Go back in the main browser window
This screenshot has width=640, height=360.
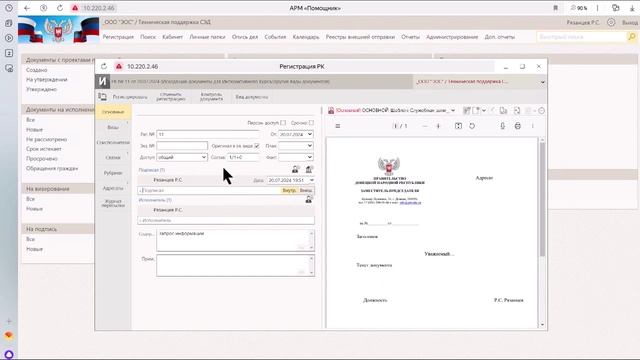click(27, 8)
